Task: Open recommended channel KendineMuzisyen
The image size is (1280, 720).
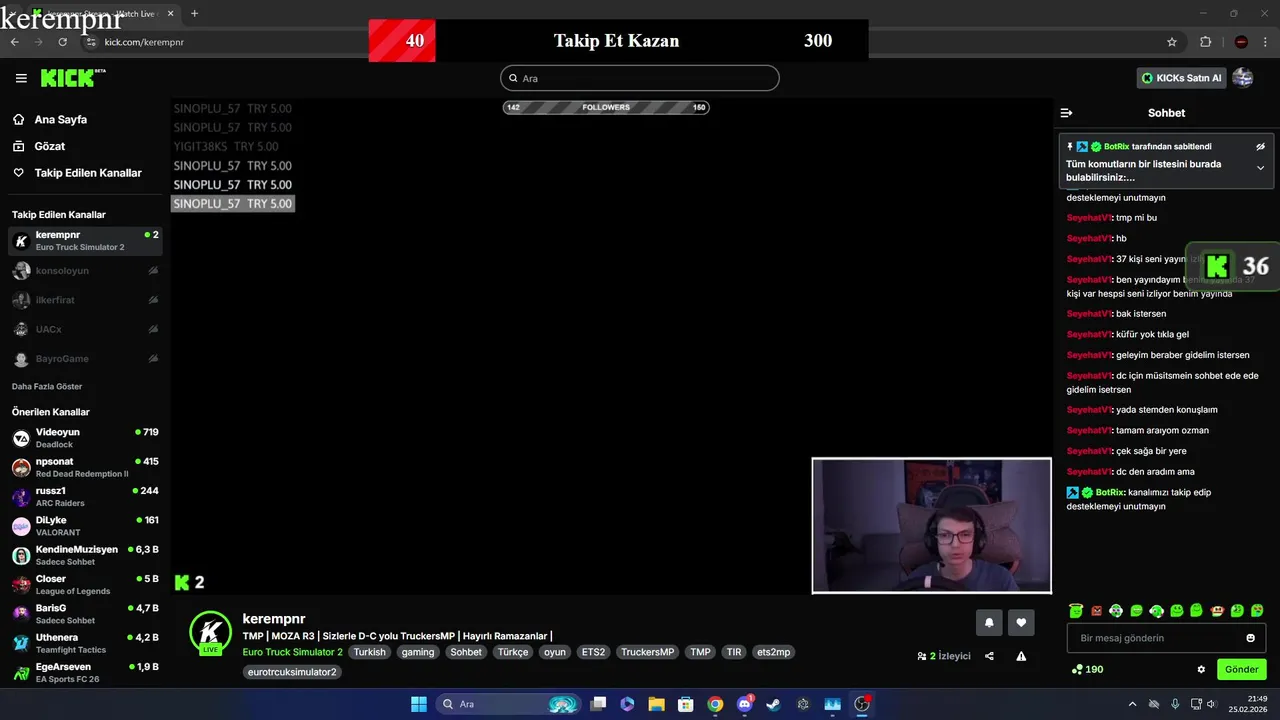Action: [85, 555]
